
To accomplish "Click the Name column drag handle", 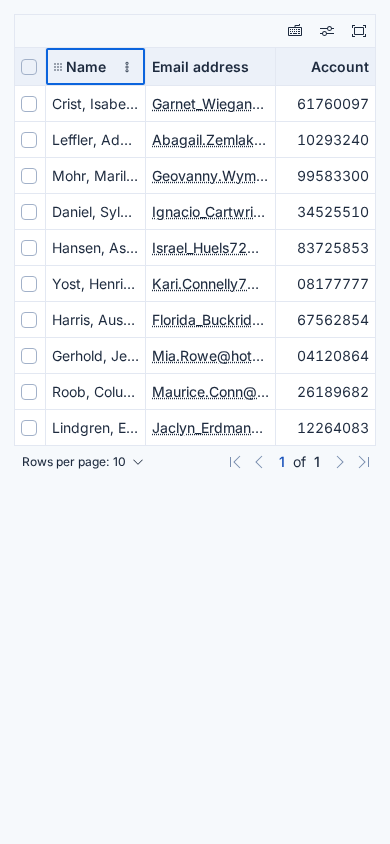I will (x=58, y=67).
